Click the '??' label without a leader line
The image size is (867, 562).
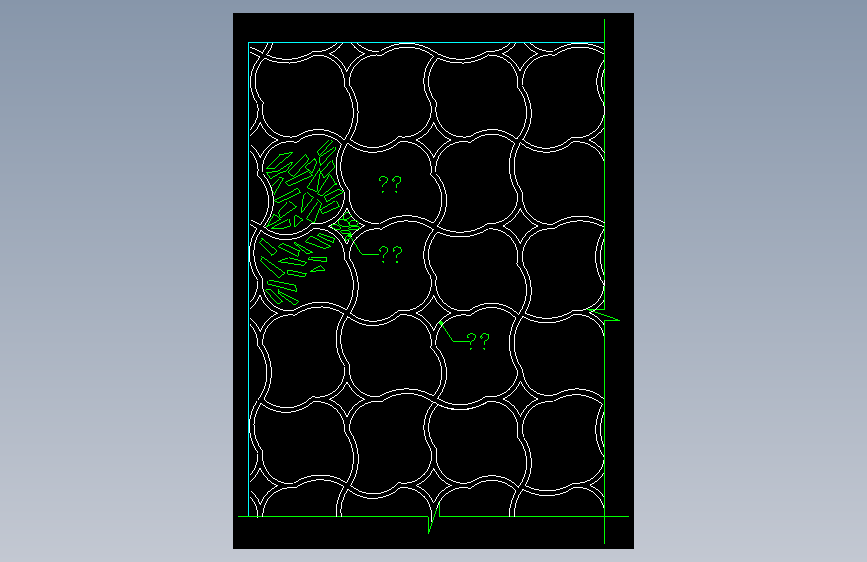tap(390, 184)
